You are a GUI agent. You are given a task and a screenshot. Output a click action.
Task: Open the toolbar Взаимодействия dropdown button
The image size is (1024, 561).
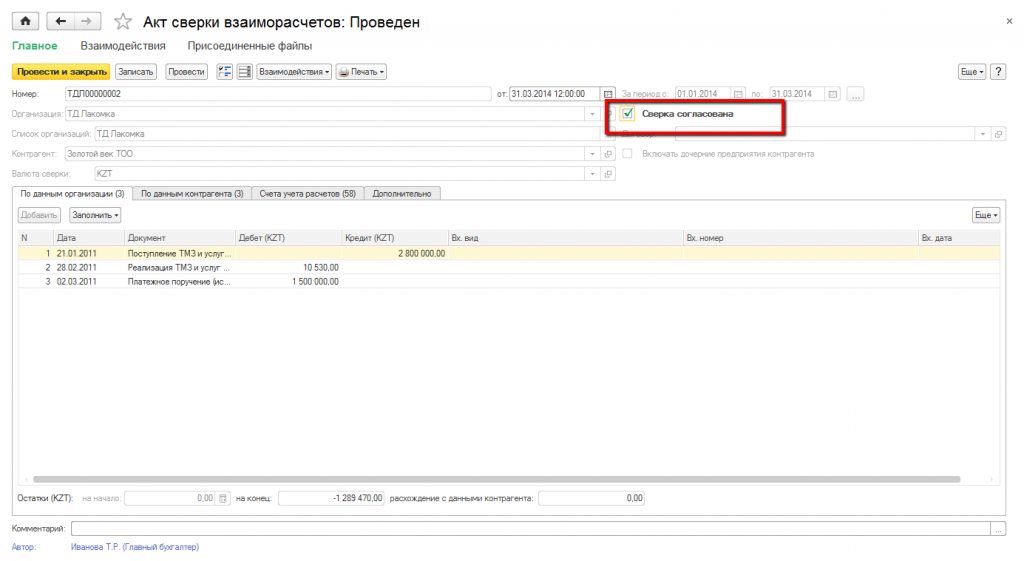pos(294,72)
